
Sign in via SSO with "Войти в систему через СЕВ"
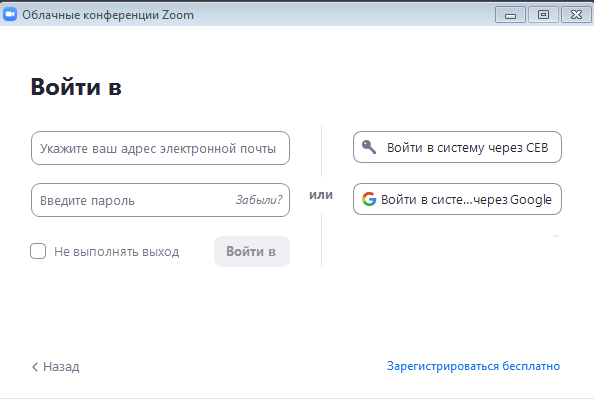457,147
